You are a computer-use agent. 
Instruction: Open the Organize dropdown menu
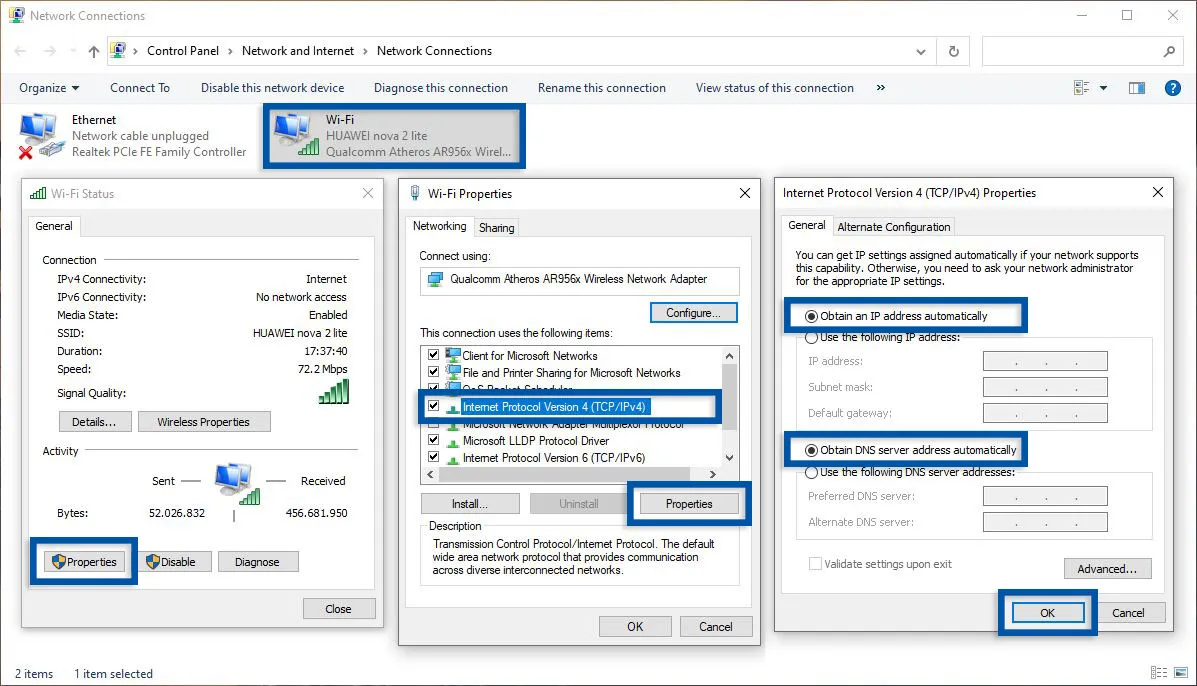click(x=49, y=88)
